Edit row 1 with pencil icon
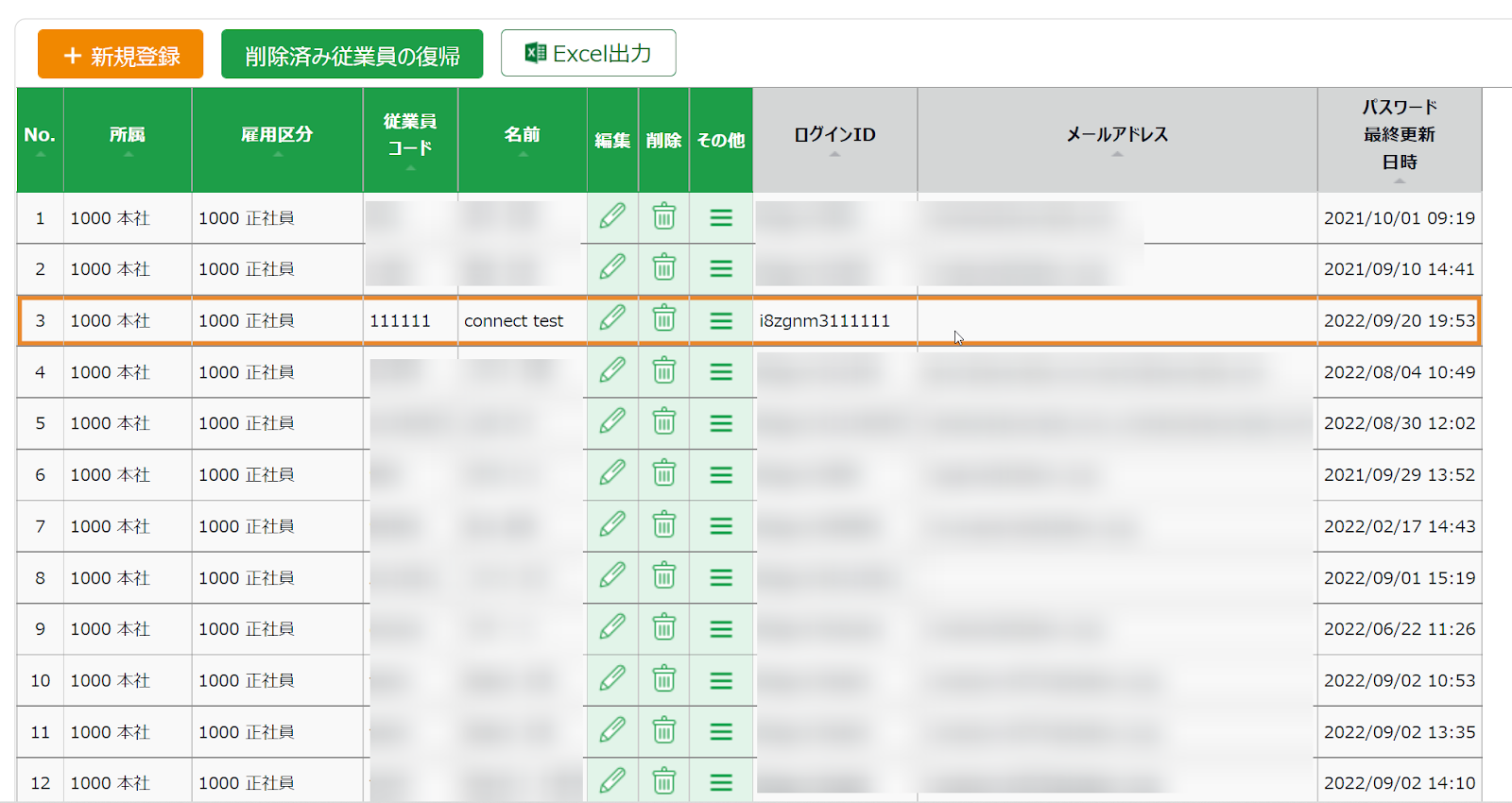This screenshot has width=1512, height=803. tap(612, 216)
